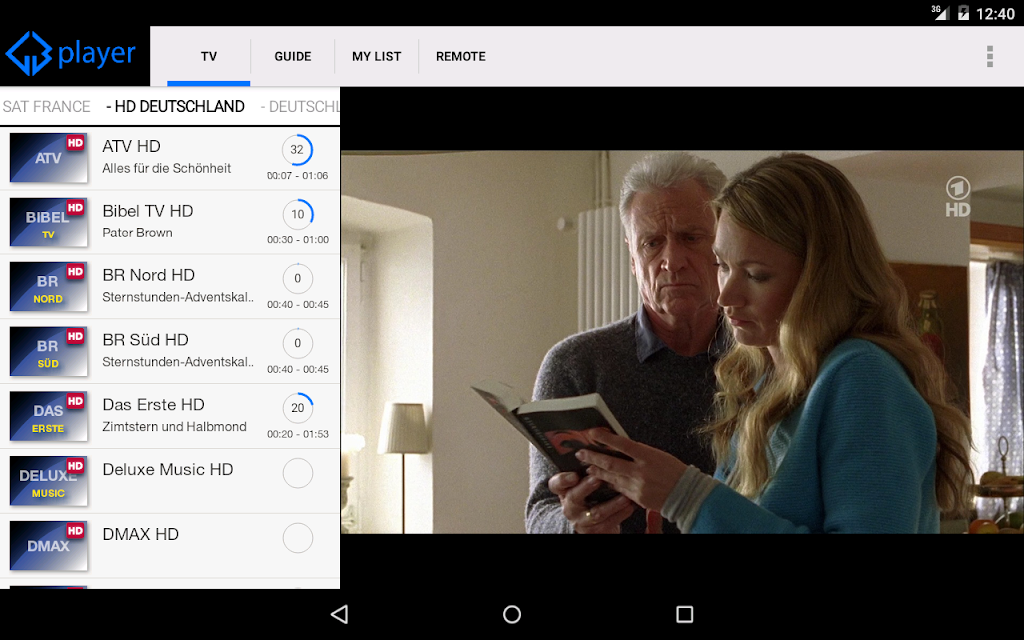Select the BR Süd HD channel logo
The height and width of the screenshot is (640, 1024).
(x=48, y=351)
